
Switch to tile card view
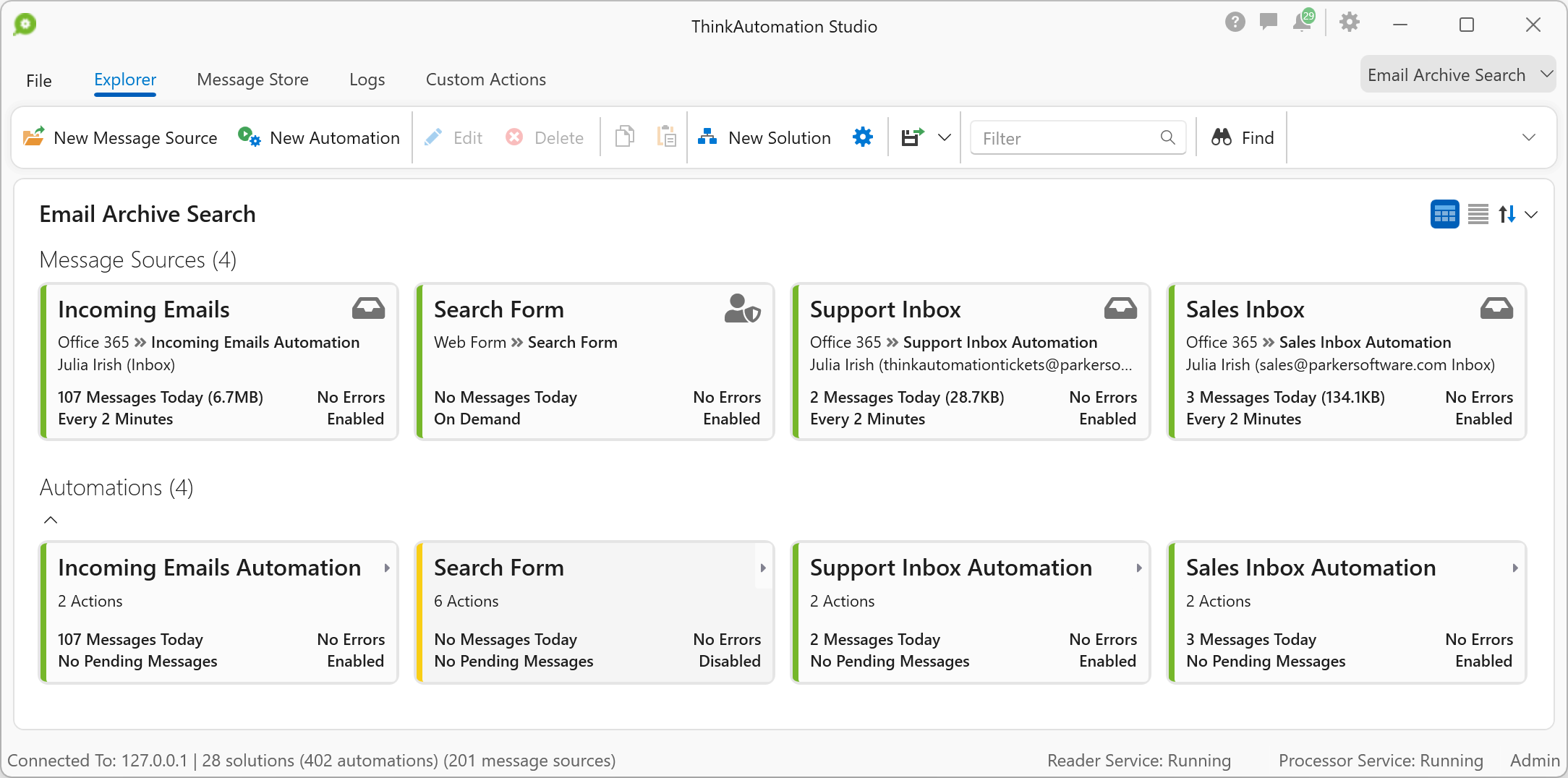(1444, 214)
